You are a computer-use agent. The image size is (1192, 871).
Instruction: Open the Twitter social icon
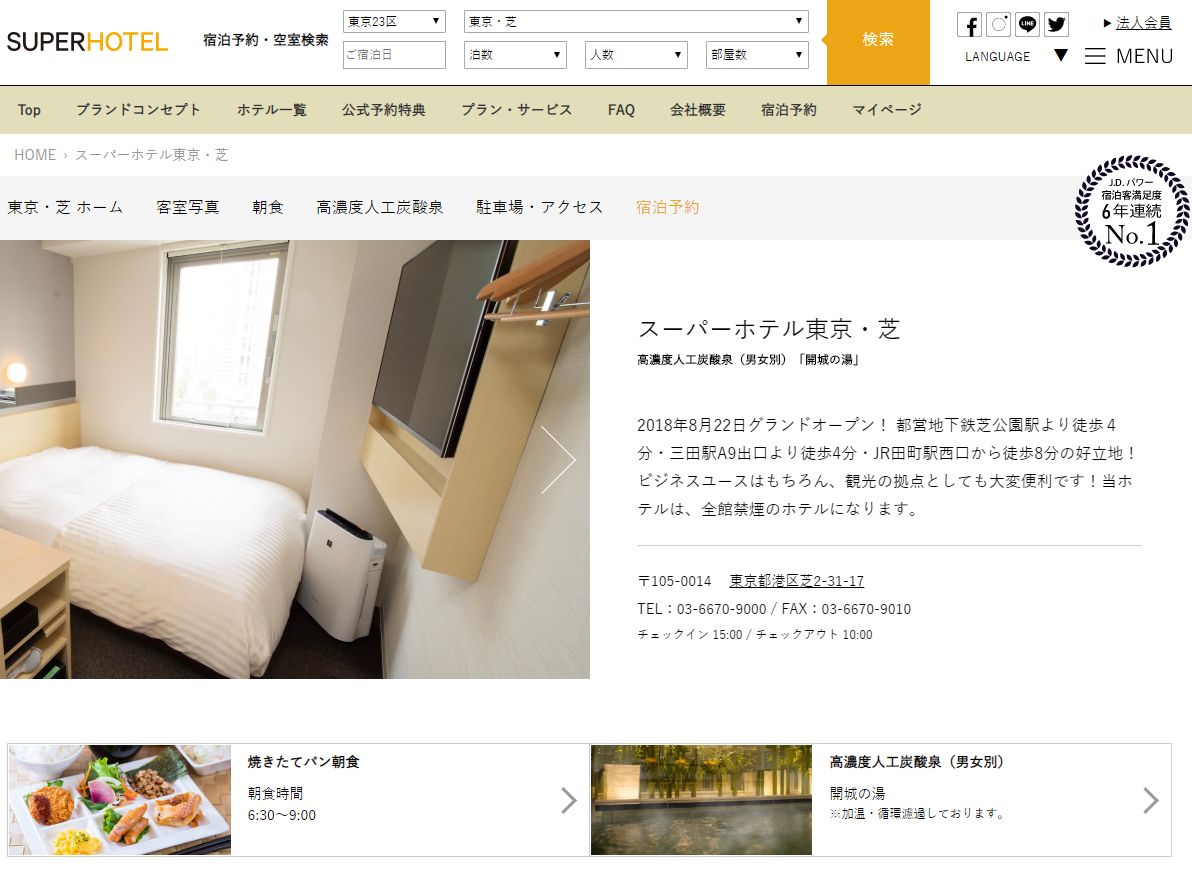point(1056,24)
